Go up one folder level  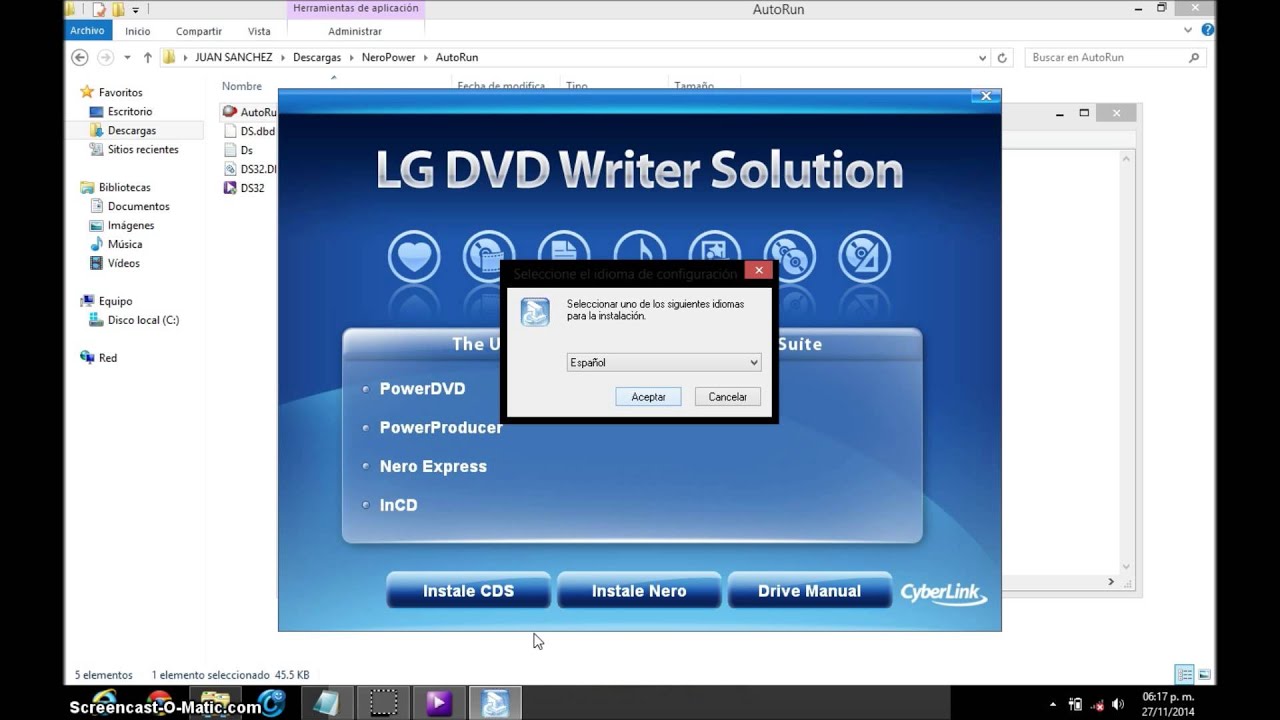(x=147, y=58)
